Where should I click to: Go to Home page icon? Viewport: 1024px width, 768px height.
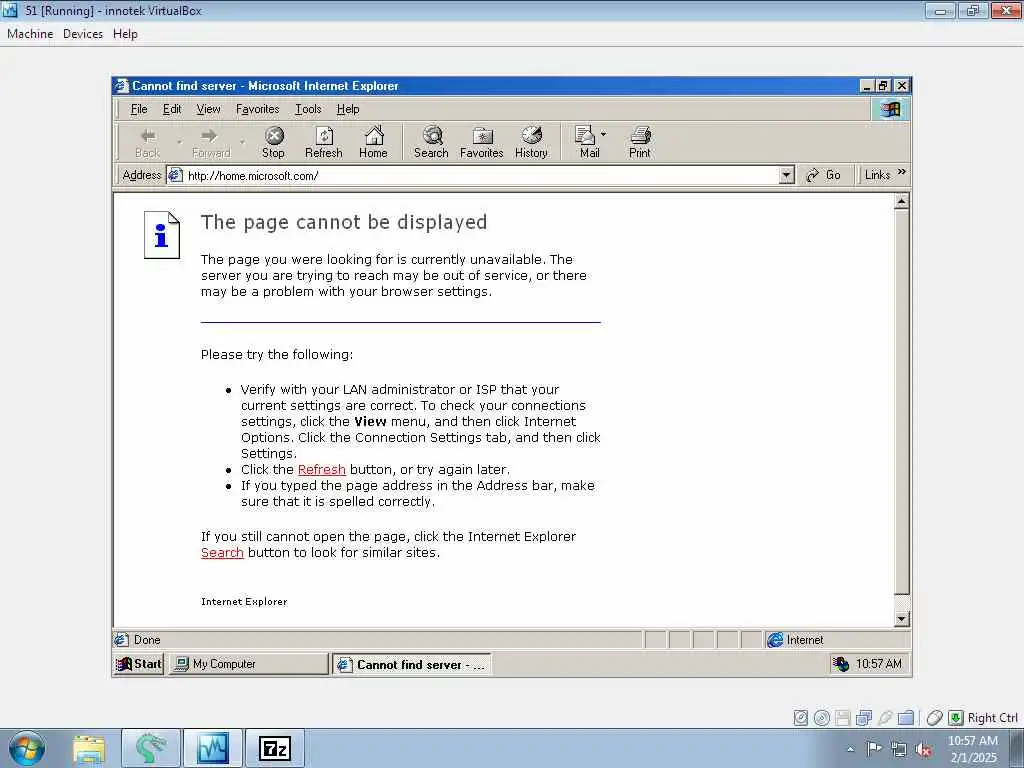pyautogui.click(x=374, y=143)
